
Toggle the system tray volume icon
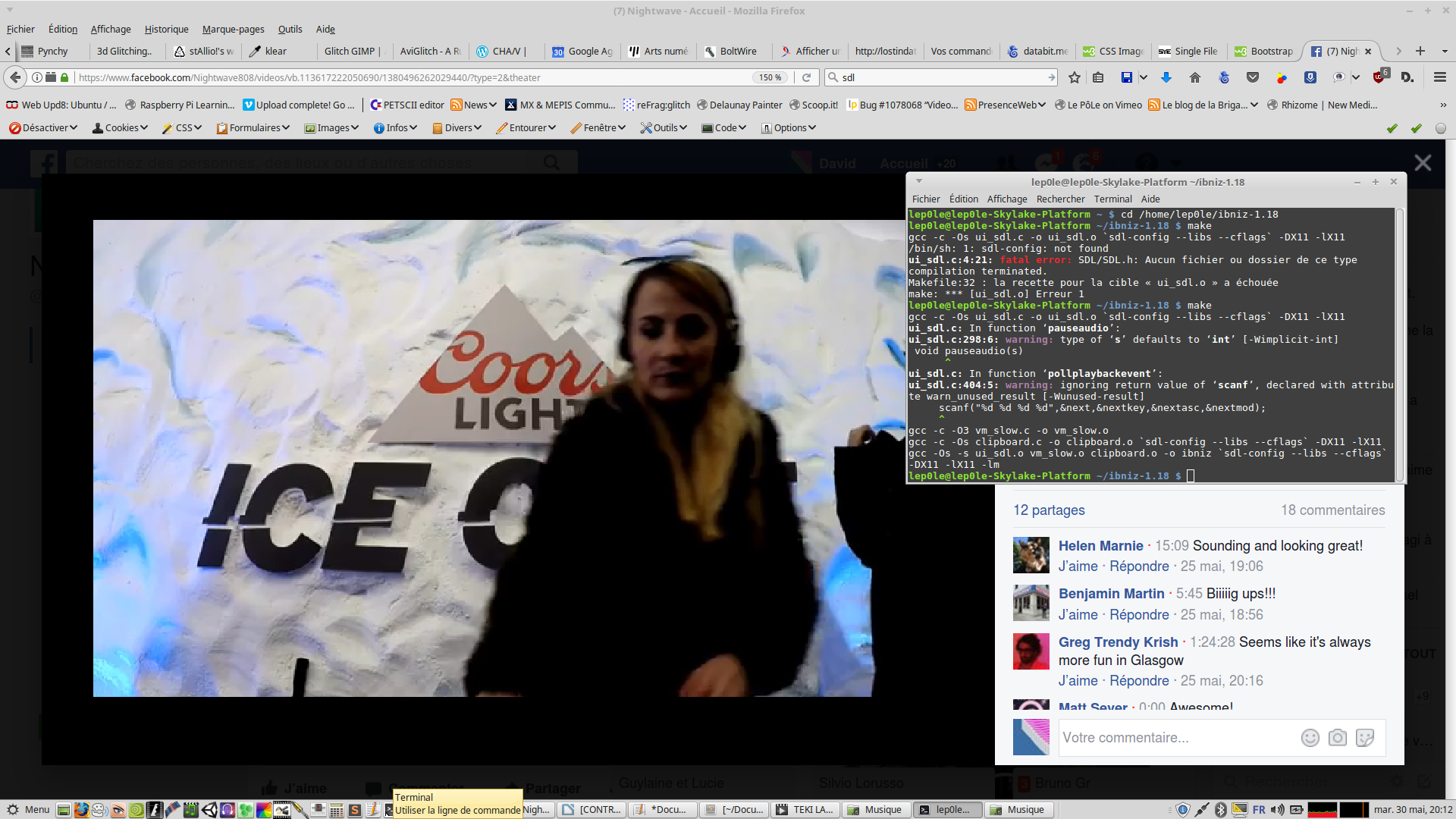pos(1277,810)
